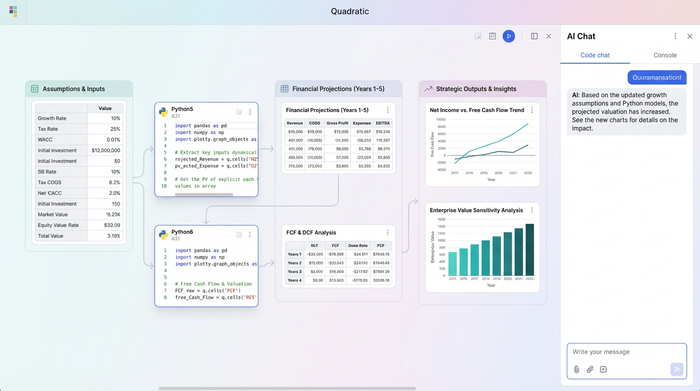Screen dimensions: 700x391
Task: Open Net Income vs. Free Cash Flow chart menu
Action: [532, 110]
